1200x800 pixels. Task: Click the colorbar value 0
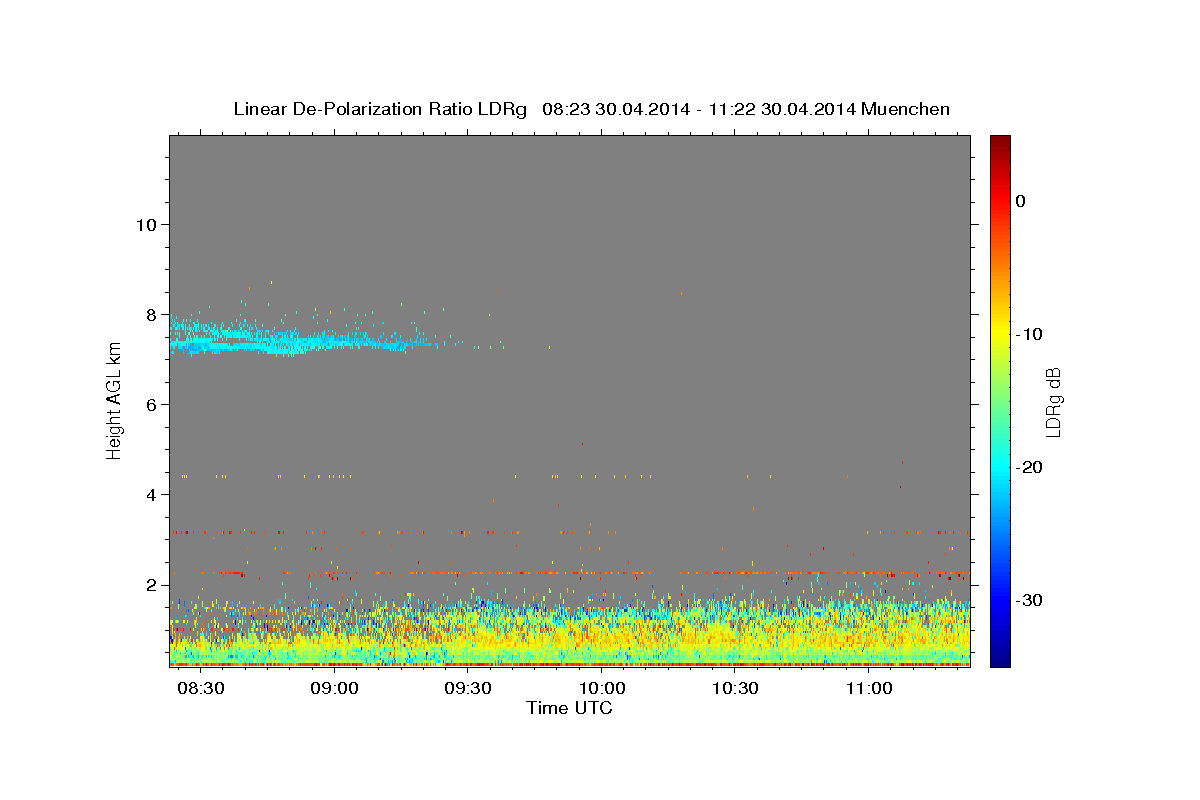pos(1021,201)
